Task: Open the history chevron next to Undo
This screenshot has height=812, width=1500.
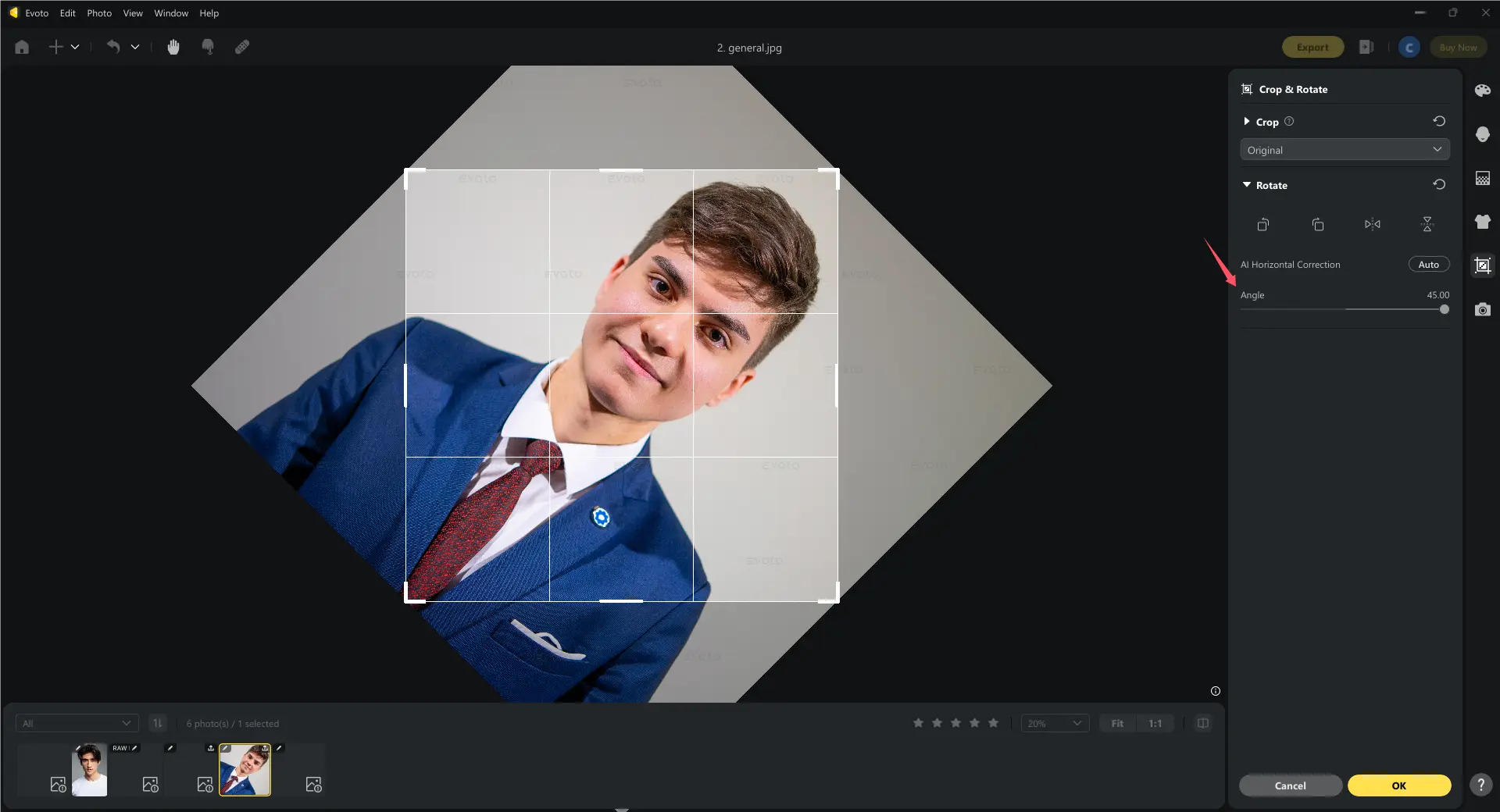Action: (135, 47)
